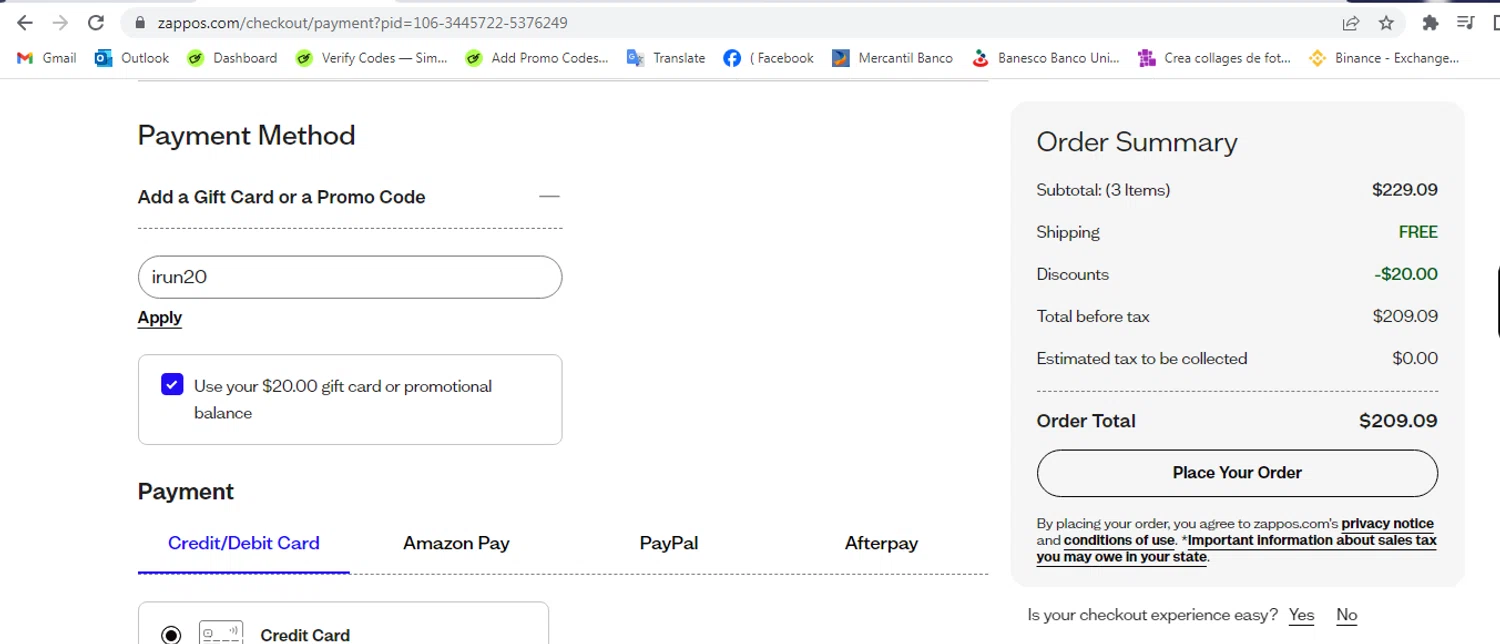Click the credit card icon
Screen dimensions: 1500x644
(x=221, y=634)
